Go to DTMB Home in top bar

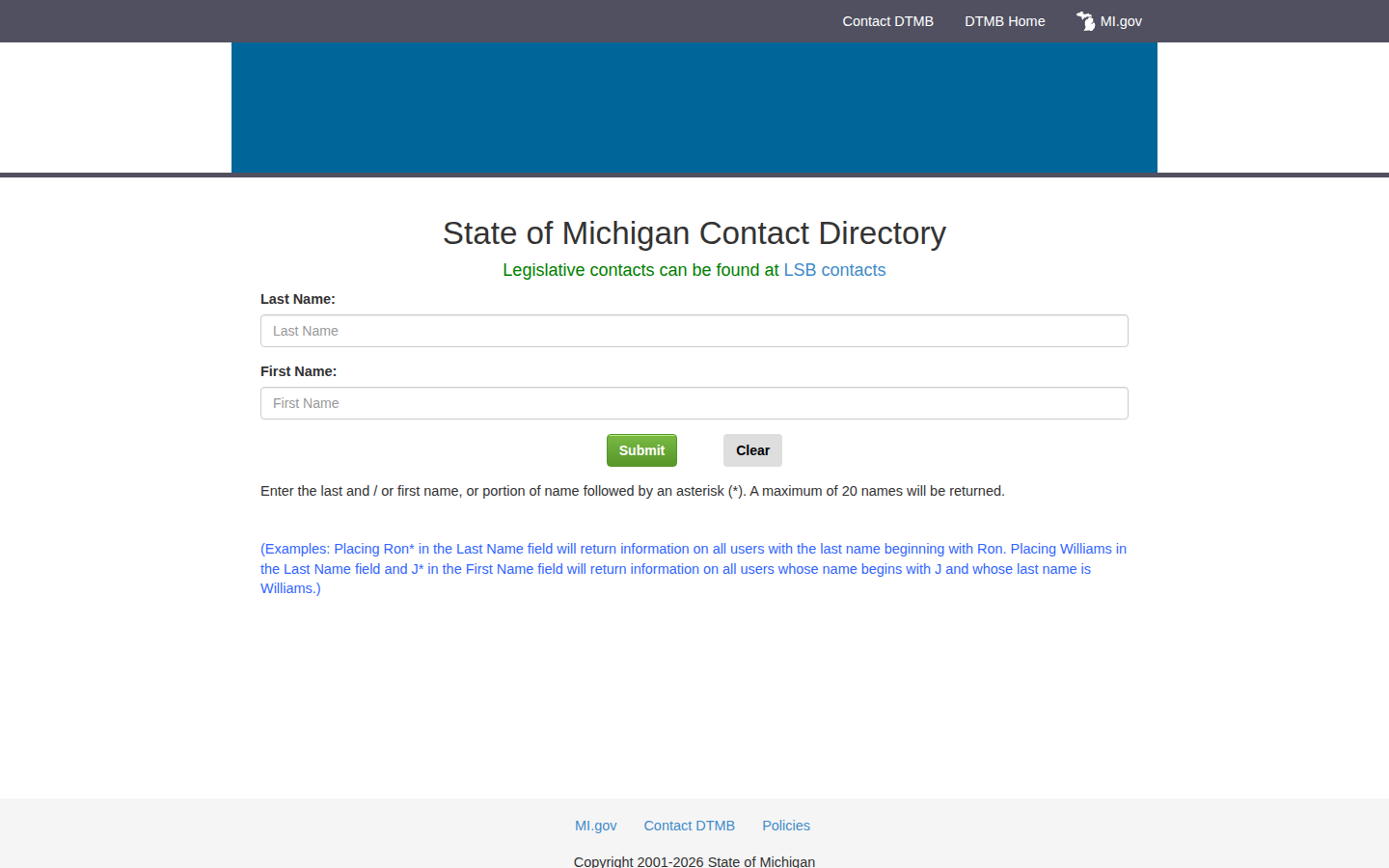click(x=1004, y=21)
